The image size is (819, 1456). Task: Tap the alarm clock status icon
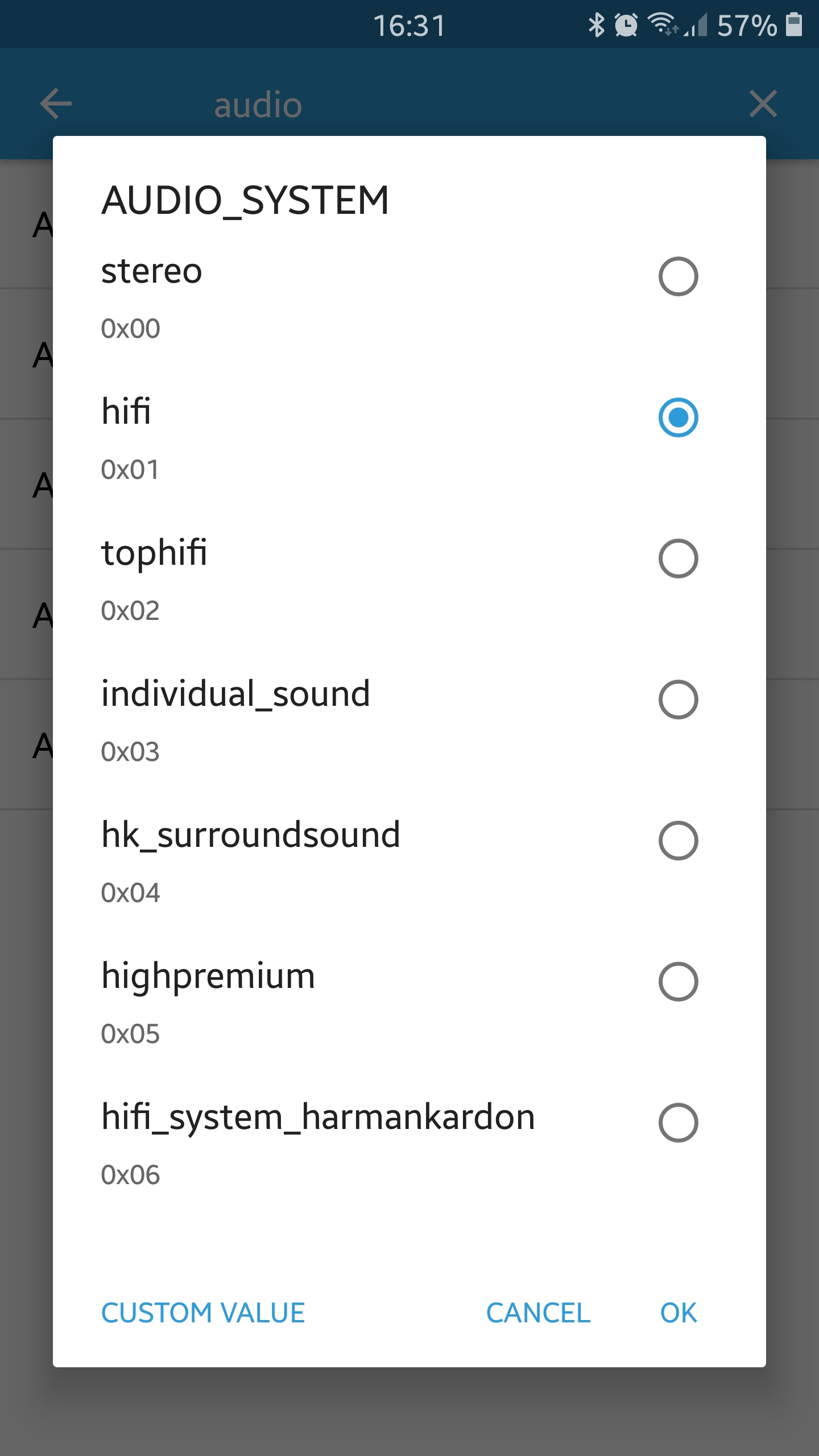click(626, 25)
